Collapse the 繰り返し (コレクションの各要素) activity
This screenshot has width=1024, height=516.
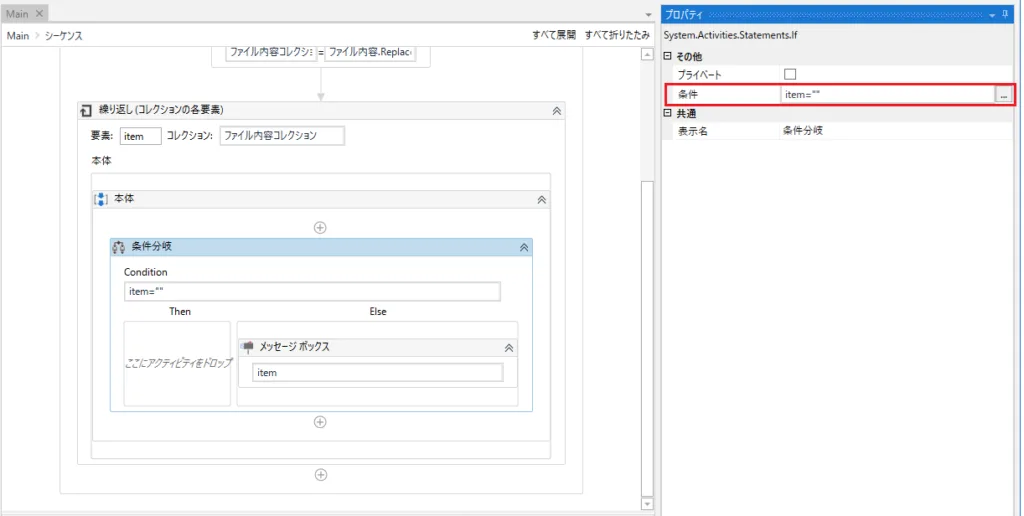[x=556, y=111]
